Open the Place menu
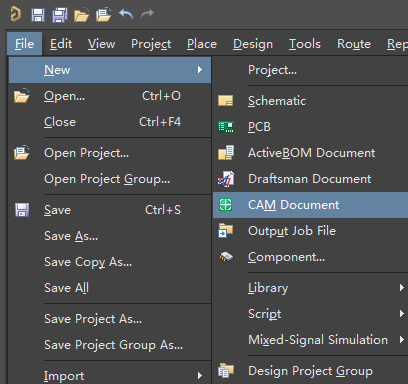The width and height of the screenshot is (408, 384). tap(202, 44)
